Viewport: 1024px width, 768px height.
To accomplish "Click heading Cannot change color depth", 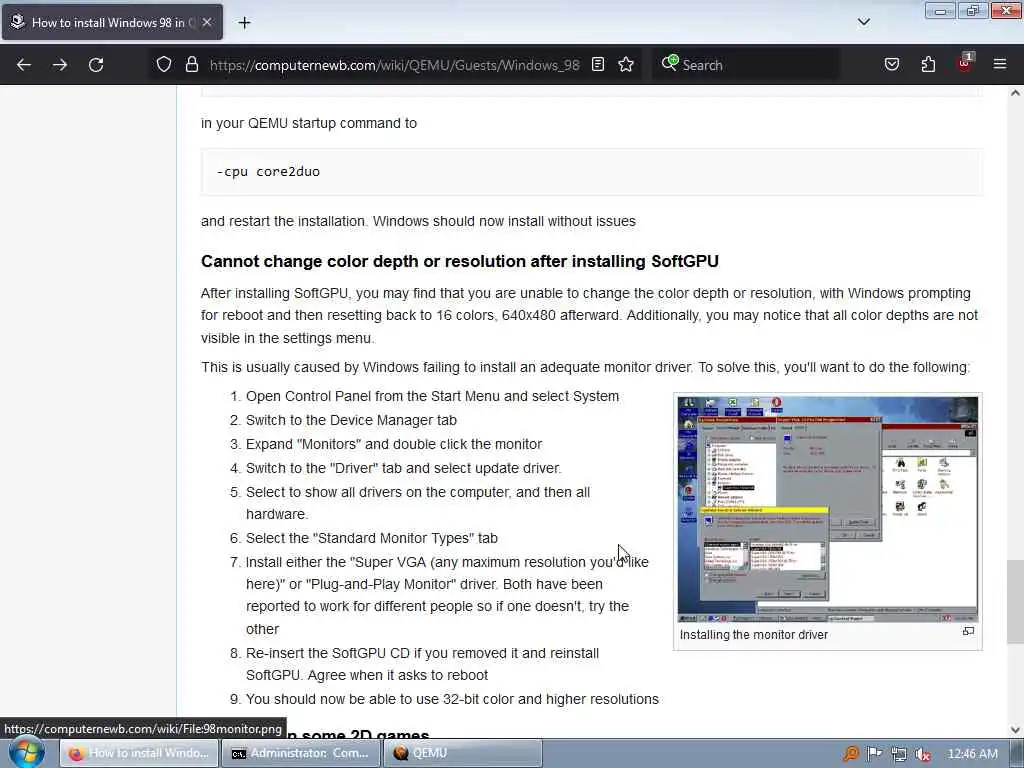I will click(x=460, y=261).
